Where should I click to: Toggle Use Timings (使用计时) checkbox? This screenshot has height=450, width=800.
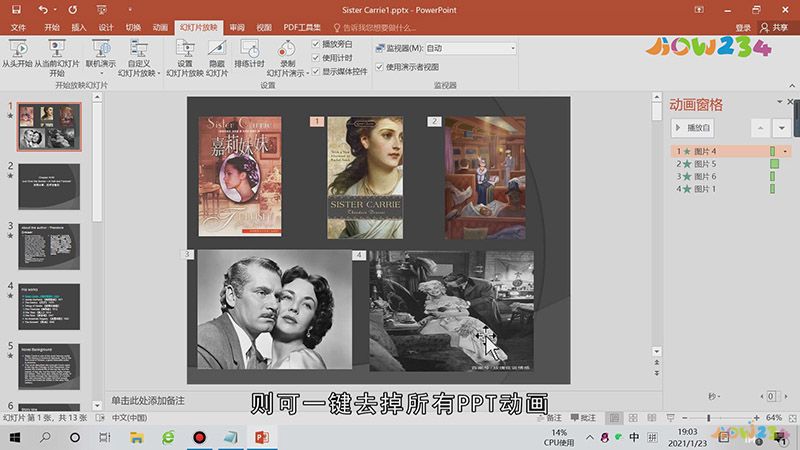click(x=315, y=58)
